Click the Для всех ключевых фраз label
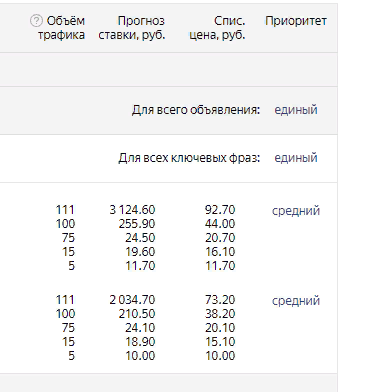Screen dimensions: 366x392 point(189,158)
